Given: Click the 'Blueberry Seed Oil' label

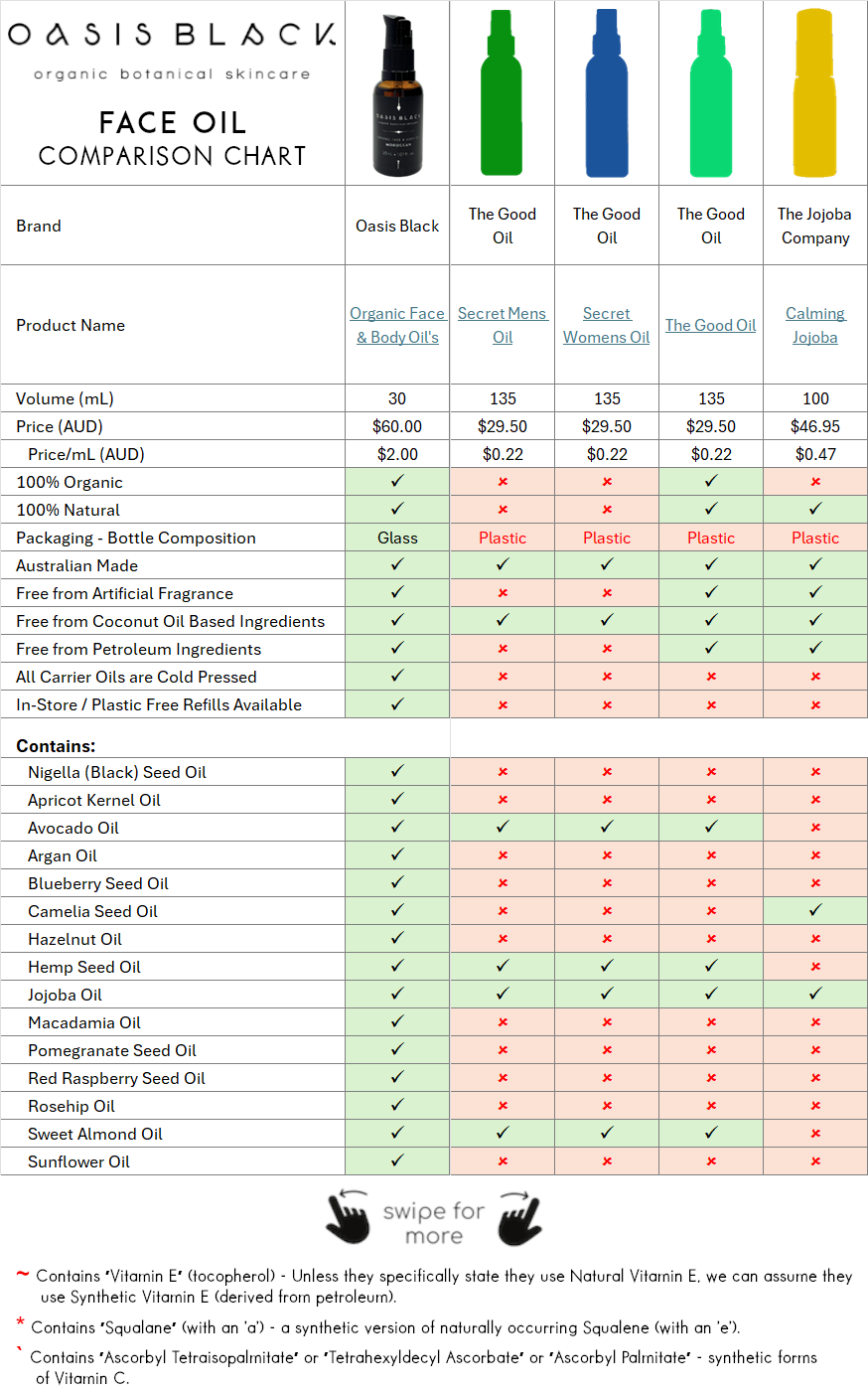Looking at the screenshot, I should click(x=98, y=883).
